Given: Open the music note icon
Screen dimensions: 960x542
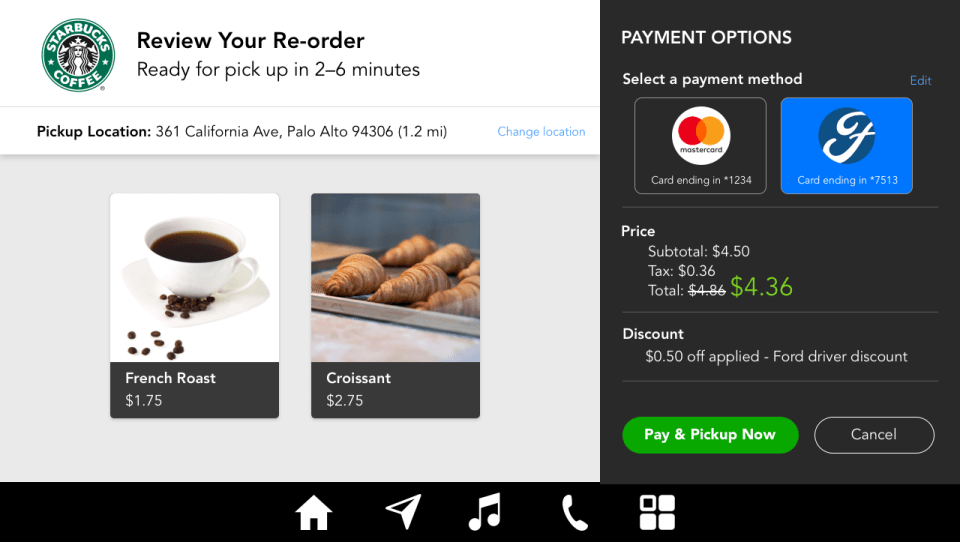Looking at the screenshot, I should pos(485,512).
